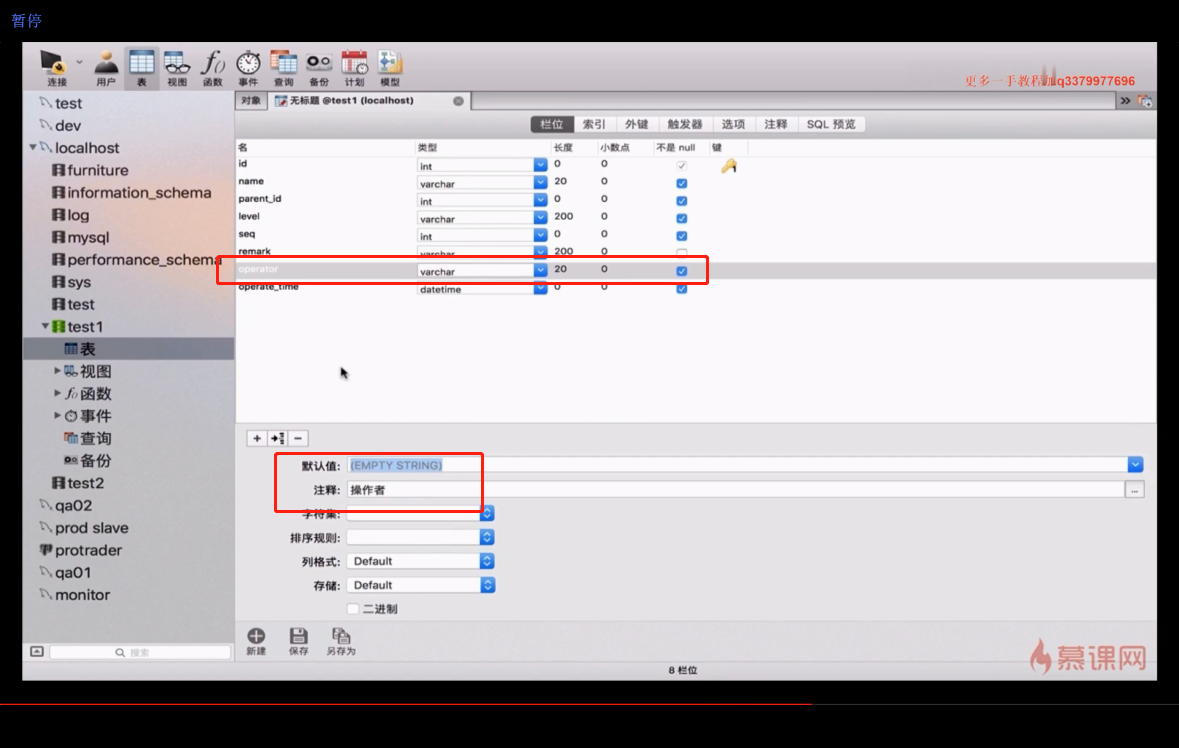Select the Table (表) toolbar icon
Viewport: 1179px width, 748px height.
pos(141,68)
